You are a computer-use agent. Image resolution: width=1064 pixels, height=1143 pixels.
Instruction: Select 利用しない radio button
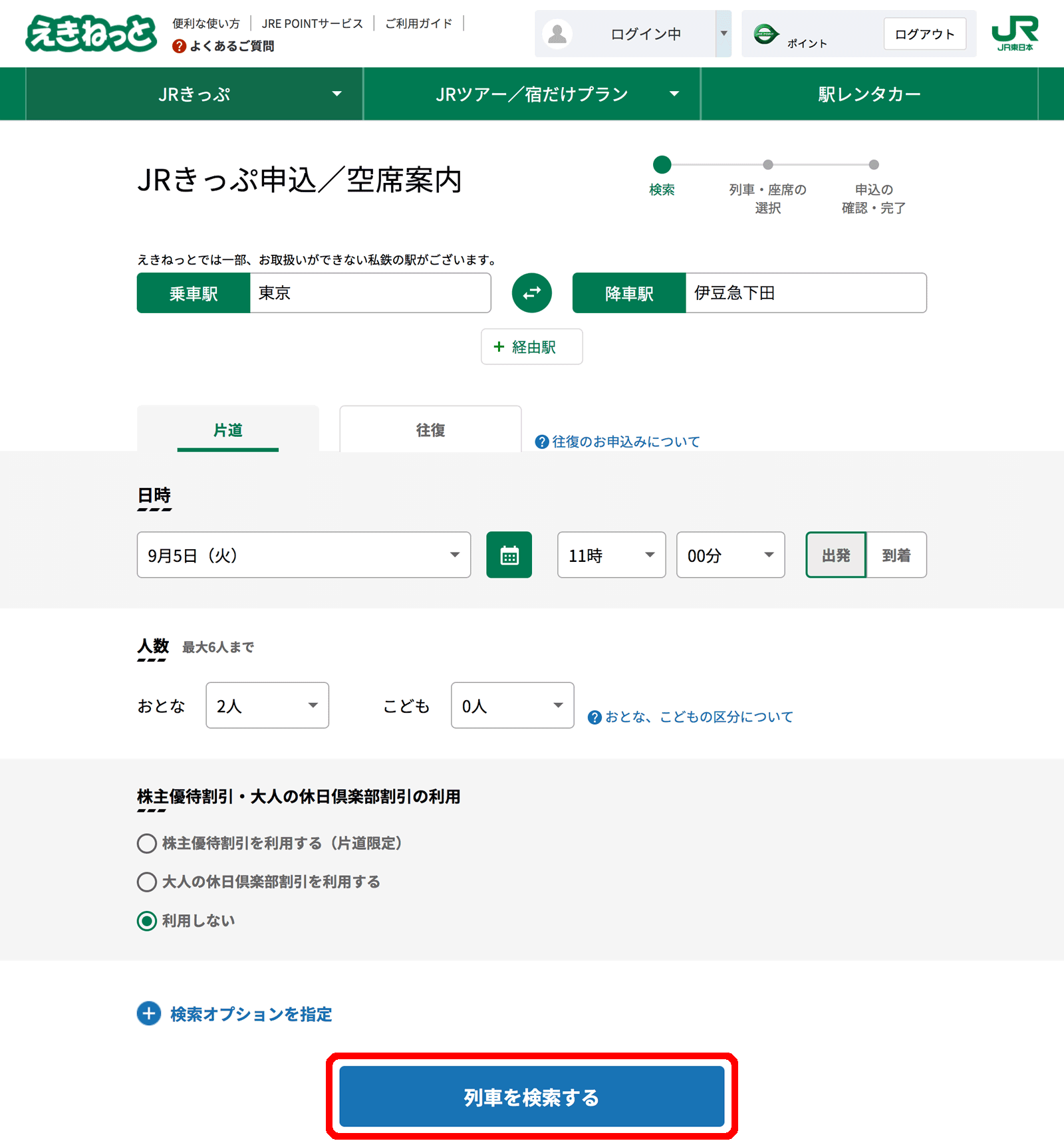147,921
